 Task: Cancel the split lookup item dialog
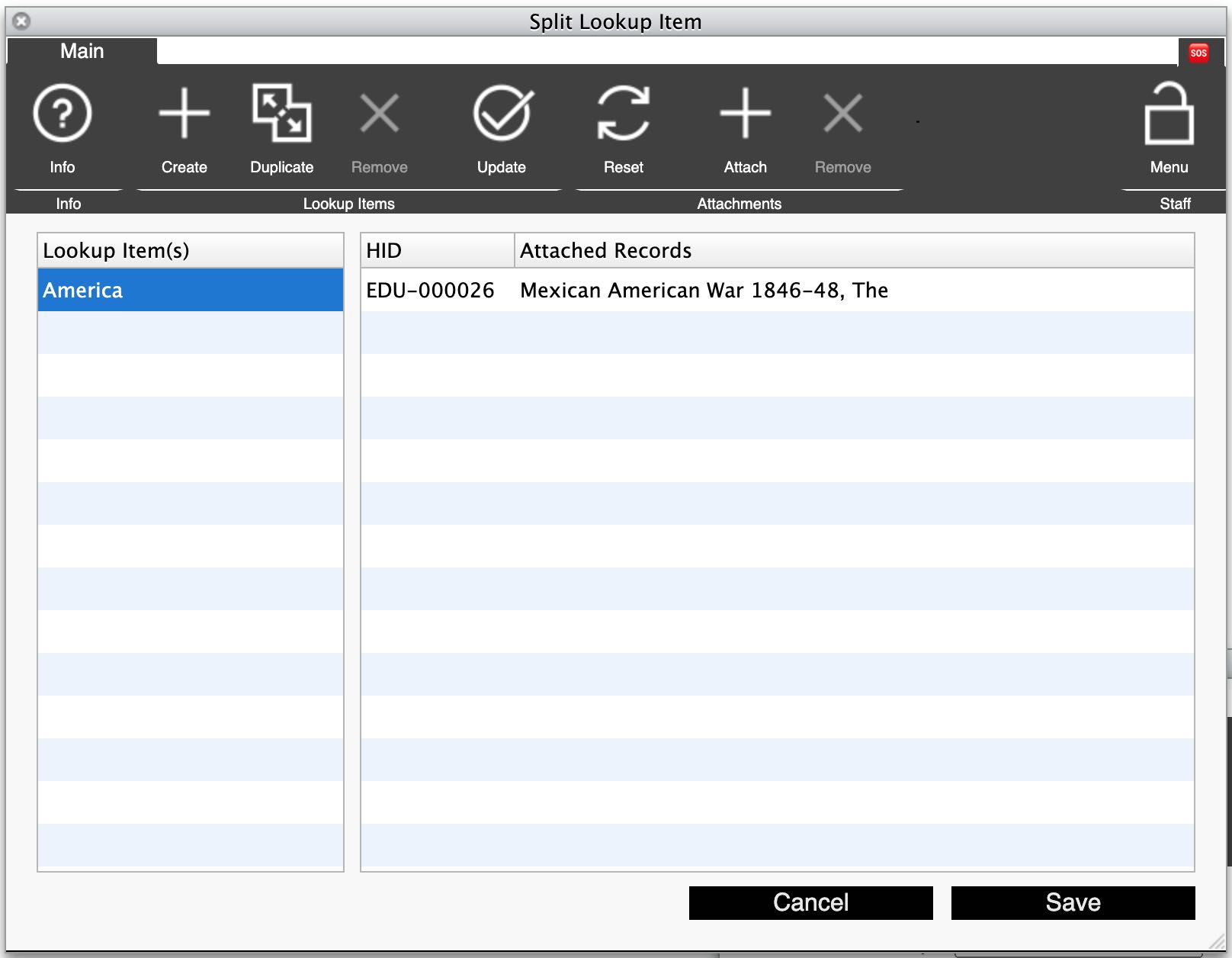coord(810,902)
